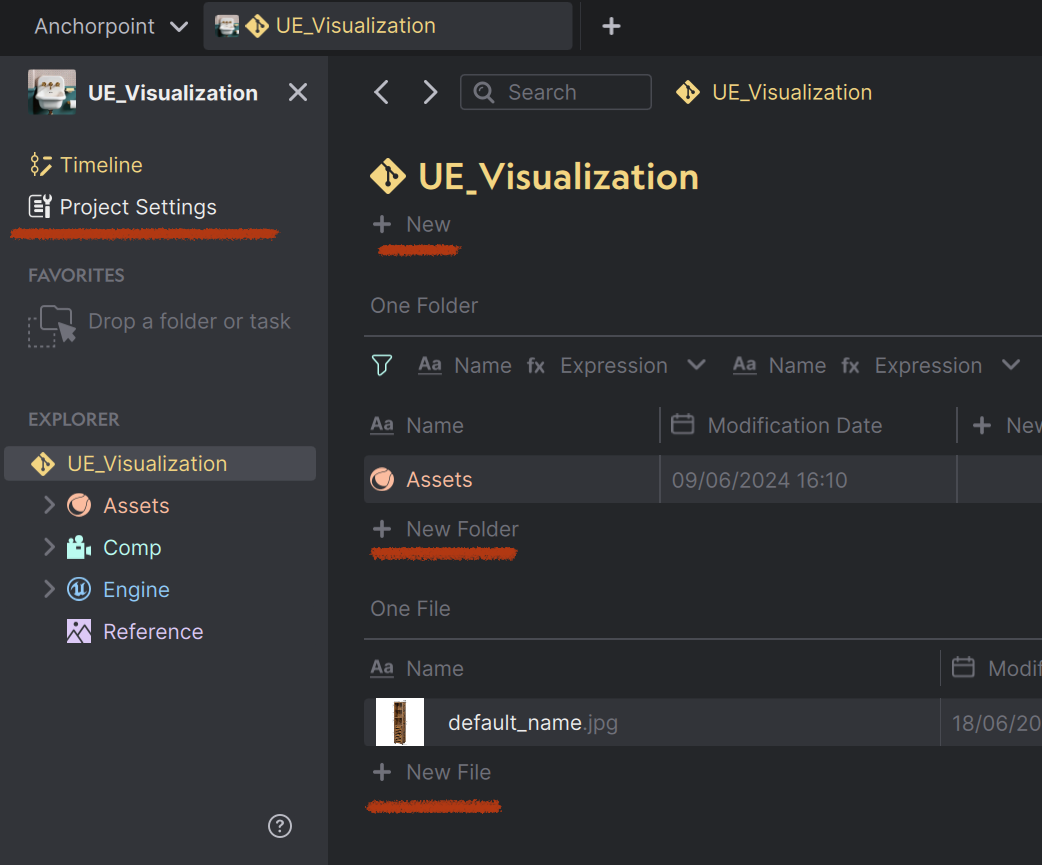The image size is (1042, 865).
Task: Select the Comp camera icon in Explorer
Action: [x=78, y=547]
